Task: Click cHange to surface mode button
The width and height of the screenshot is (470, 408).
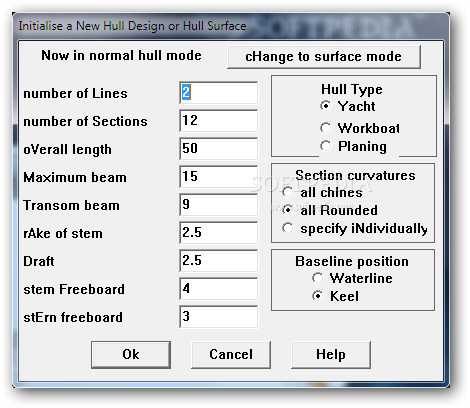Action: click(324, 57)
